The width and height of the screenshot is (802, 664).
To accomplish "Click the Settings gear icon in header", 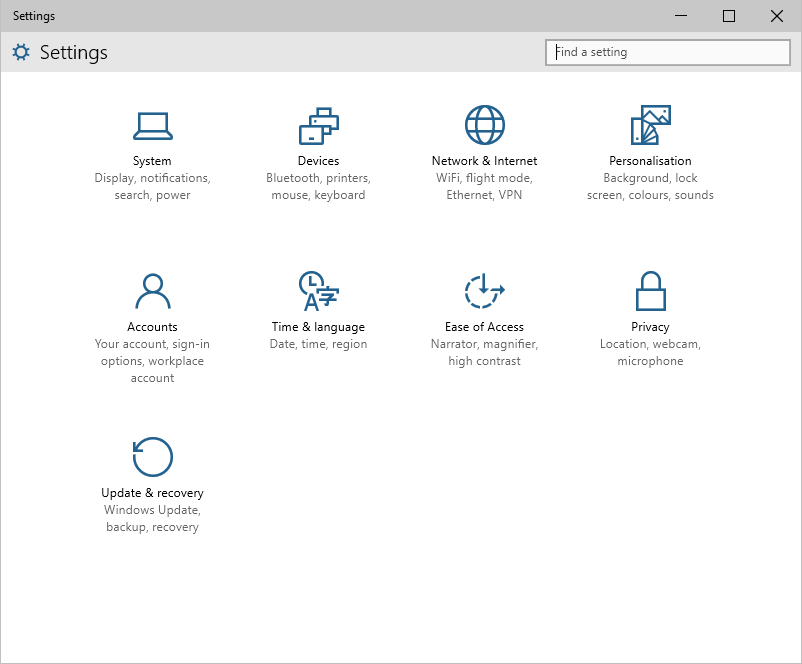I will click(x=21, y=52).
